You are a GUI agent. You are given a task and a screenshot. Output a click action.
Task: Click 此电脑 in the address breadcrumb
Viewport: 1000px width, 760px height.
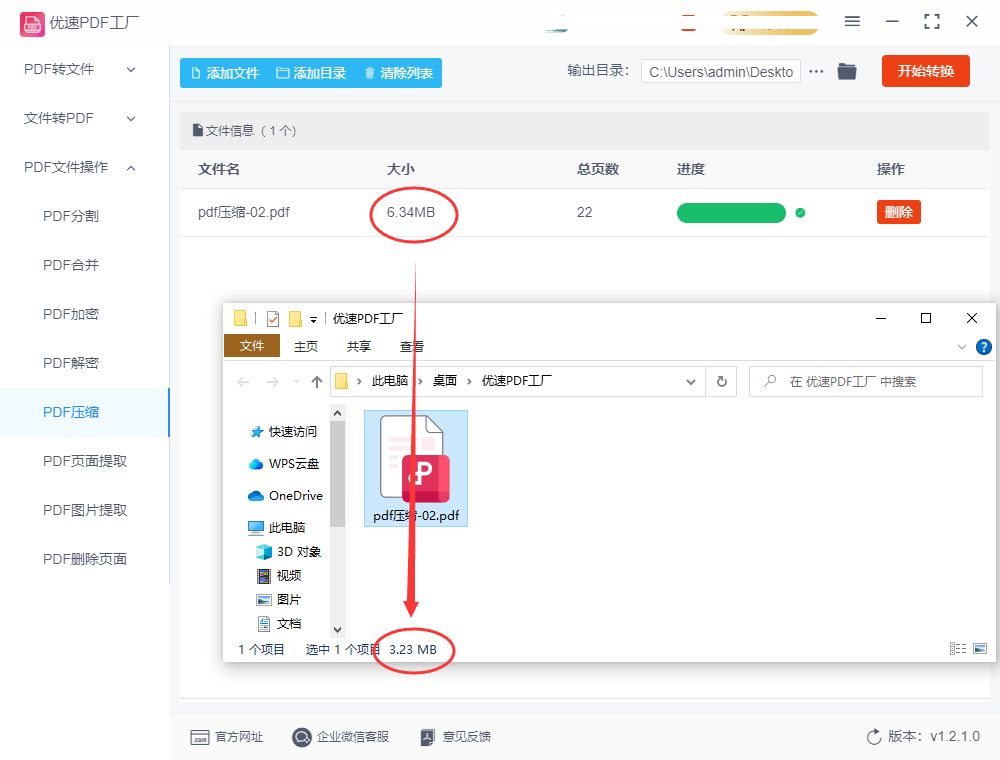tap(390, 381)
